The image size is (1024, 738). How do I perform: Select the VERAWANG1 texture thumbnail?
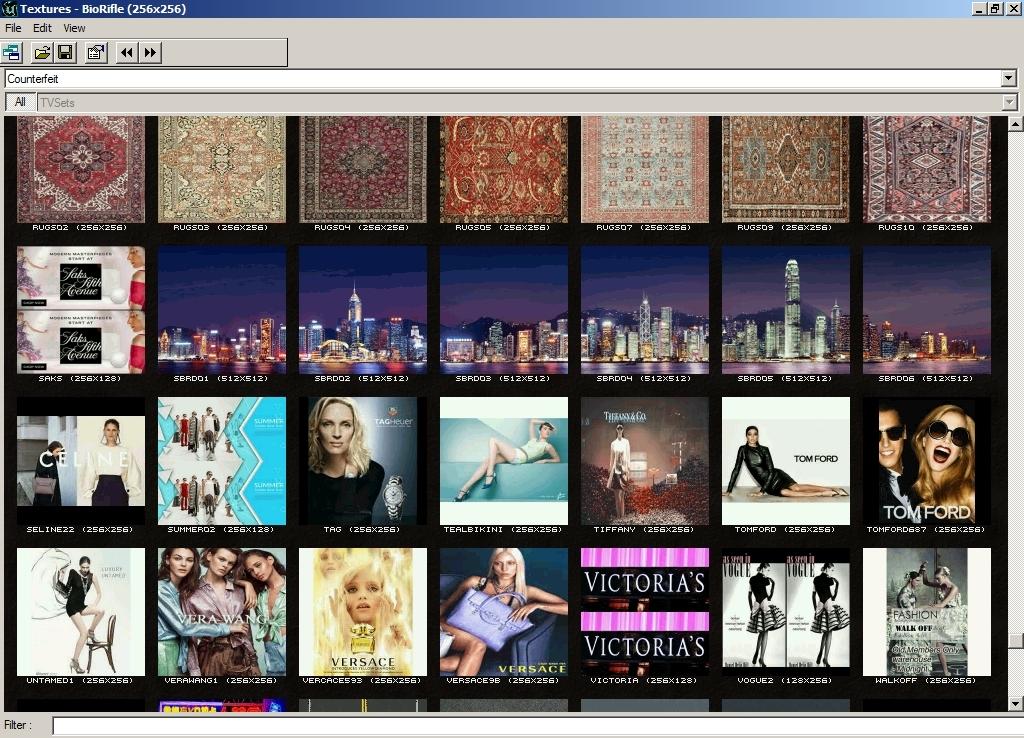[222, 612]
